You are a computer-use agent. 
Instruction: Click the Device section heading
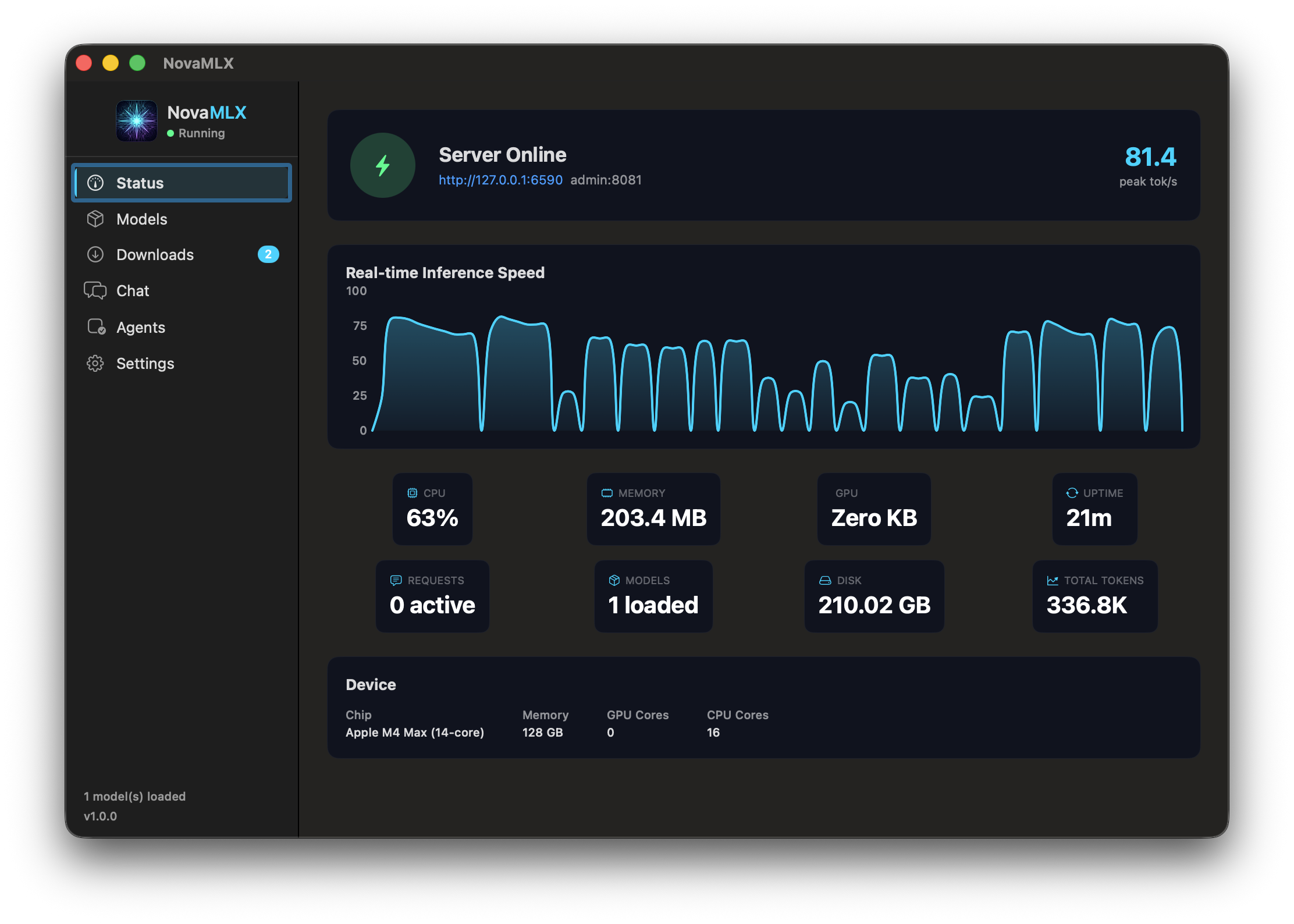point(371,685)
